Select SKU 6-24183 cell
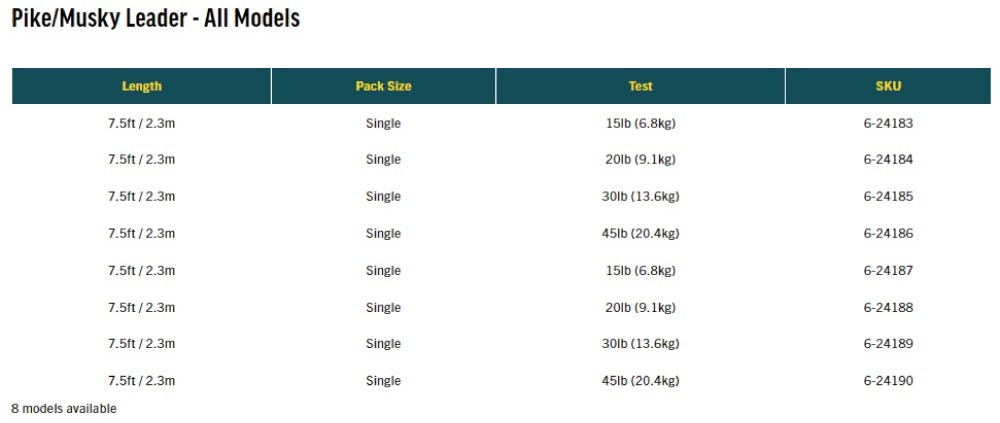This screenshot has width=1000, height=423. click(x=888, y=123)
